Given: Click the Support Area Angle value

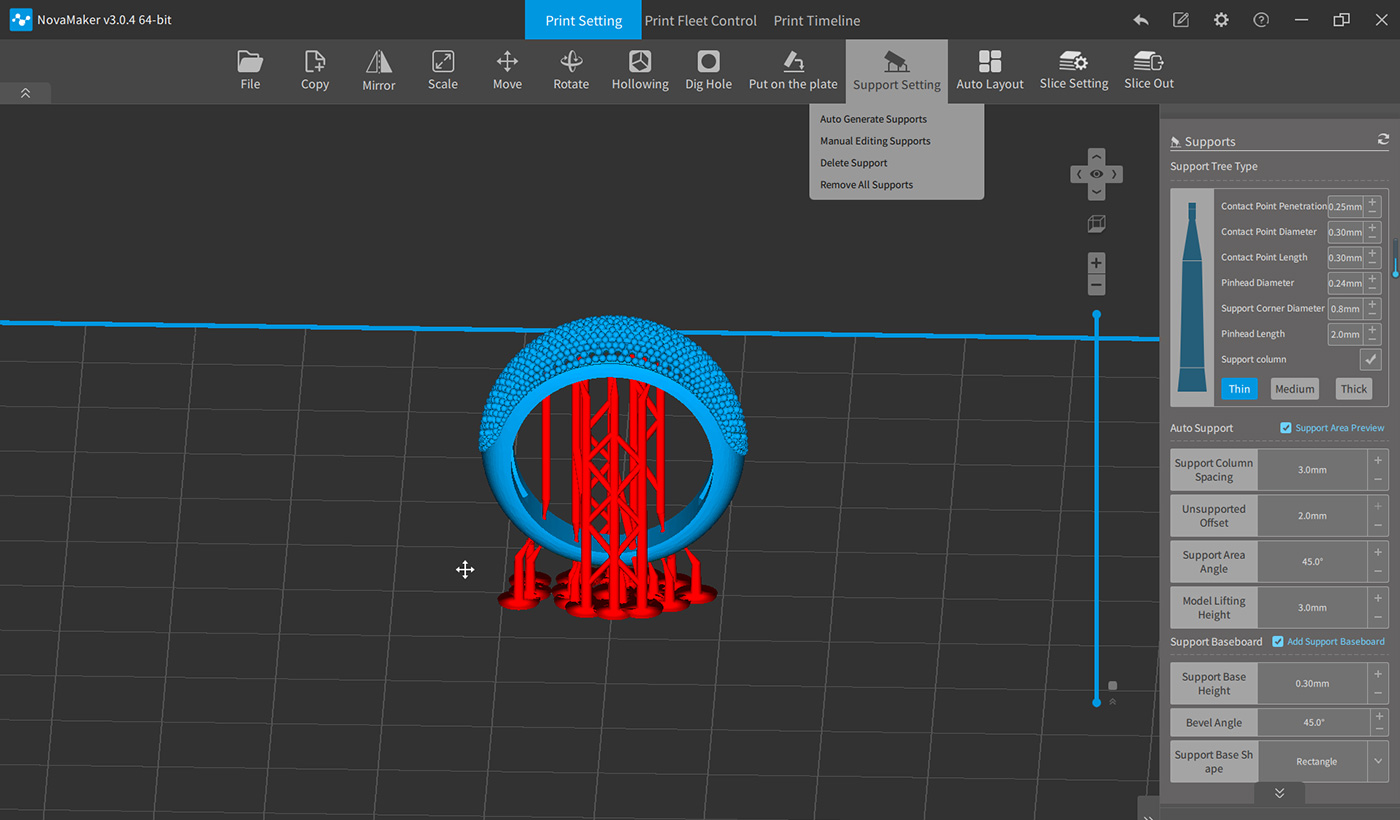Looking at the screenshot, I should tap(1312, 562).
